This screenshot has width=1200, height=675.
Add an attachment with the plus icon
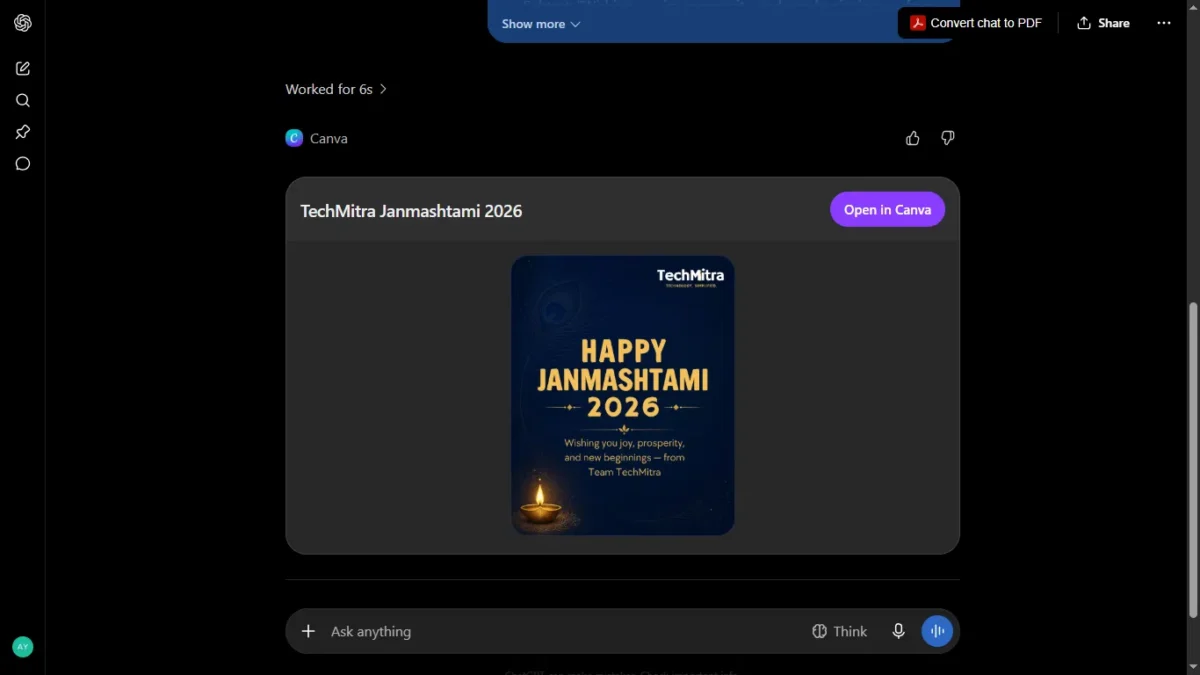point(308,631)
